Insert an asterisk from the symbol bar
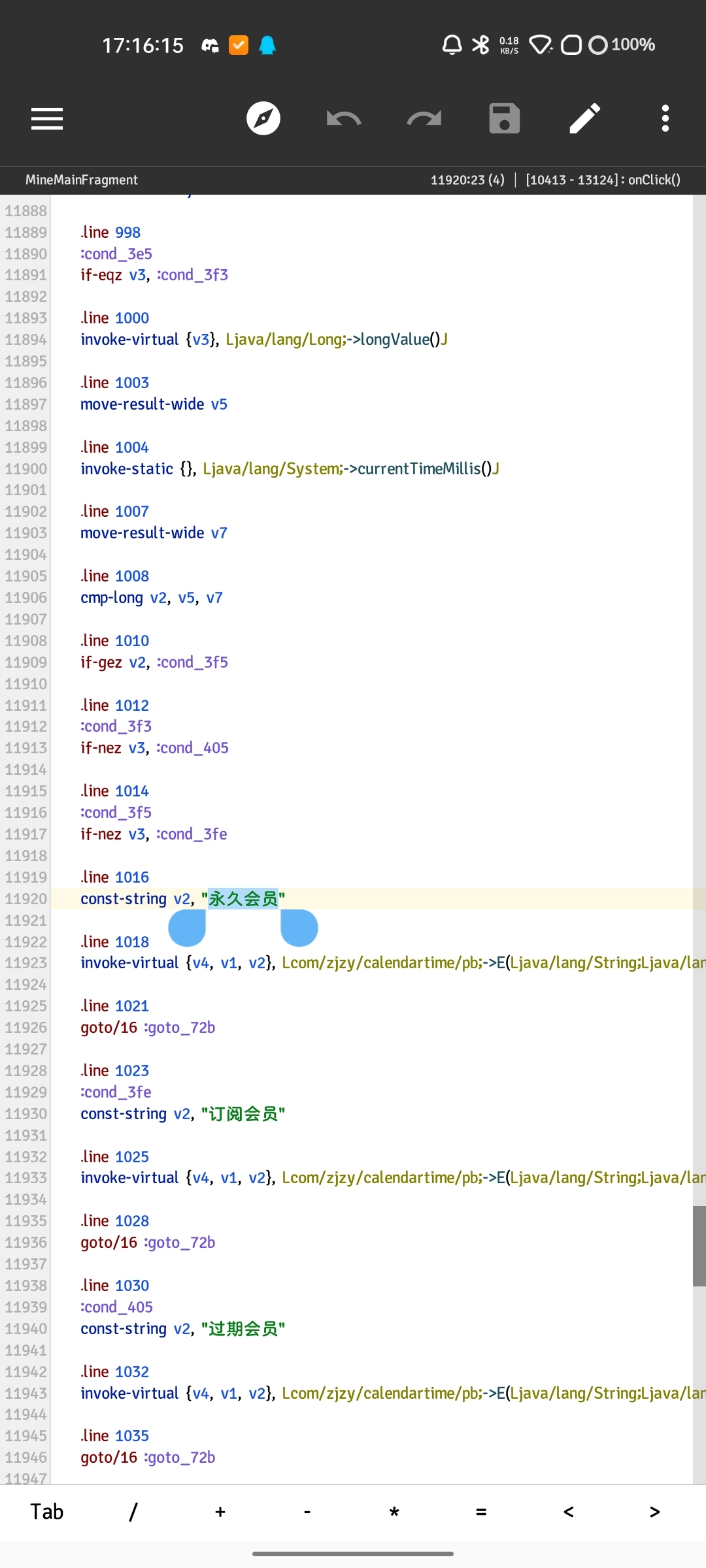Screen dimensions: 706x1568 394,1512
